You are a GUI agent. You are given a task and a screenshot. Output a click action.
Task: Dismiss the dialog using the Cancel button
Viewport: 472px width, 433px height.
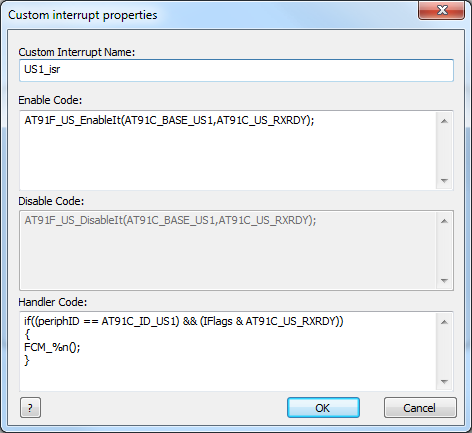420,407
